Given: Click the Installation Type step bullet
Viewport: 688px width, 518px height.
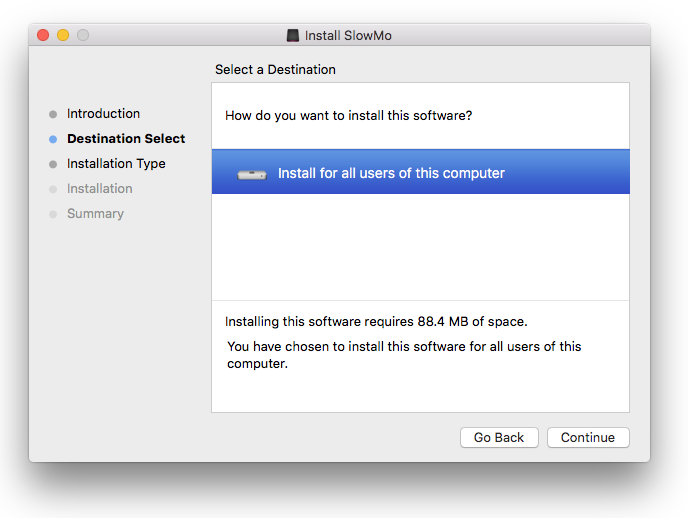Looking at the screenshot, I should [53, 165].
